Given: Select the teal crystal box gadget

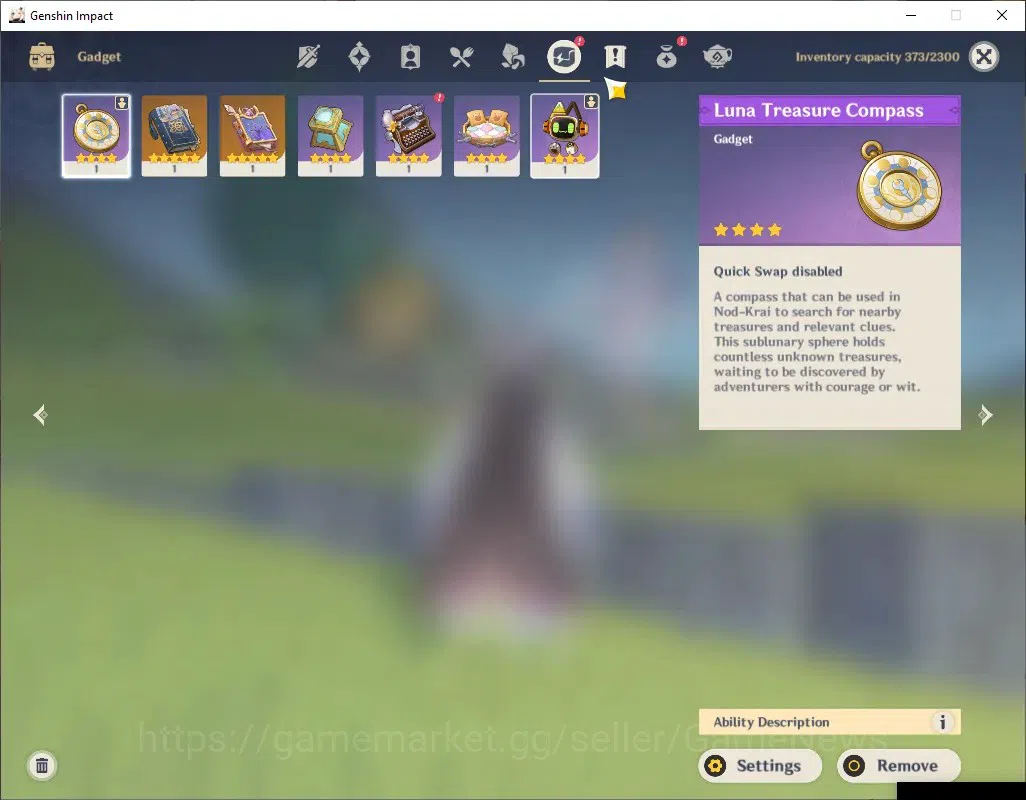Looking at the screenshot, I should click(330, 135).
